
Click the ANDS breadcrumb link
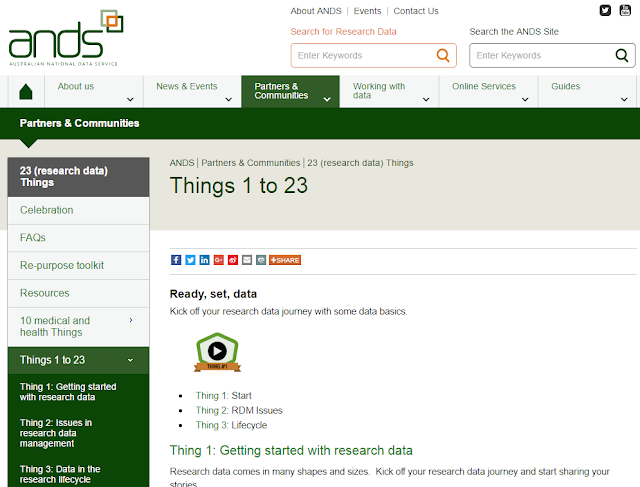pos(182,163)
